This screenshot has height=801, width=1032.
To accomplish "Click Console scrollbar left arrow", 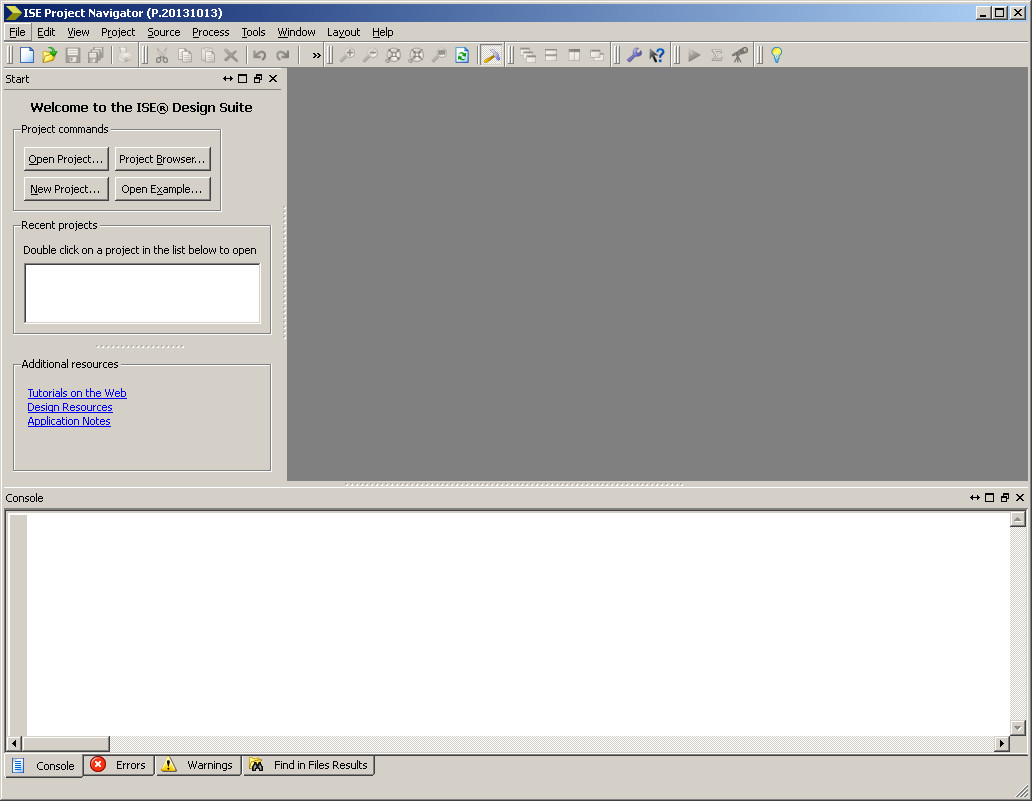I will [x=14, y=744].
